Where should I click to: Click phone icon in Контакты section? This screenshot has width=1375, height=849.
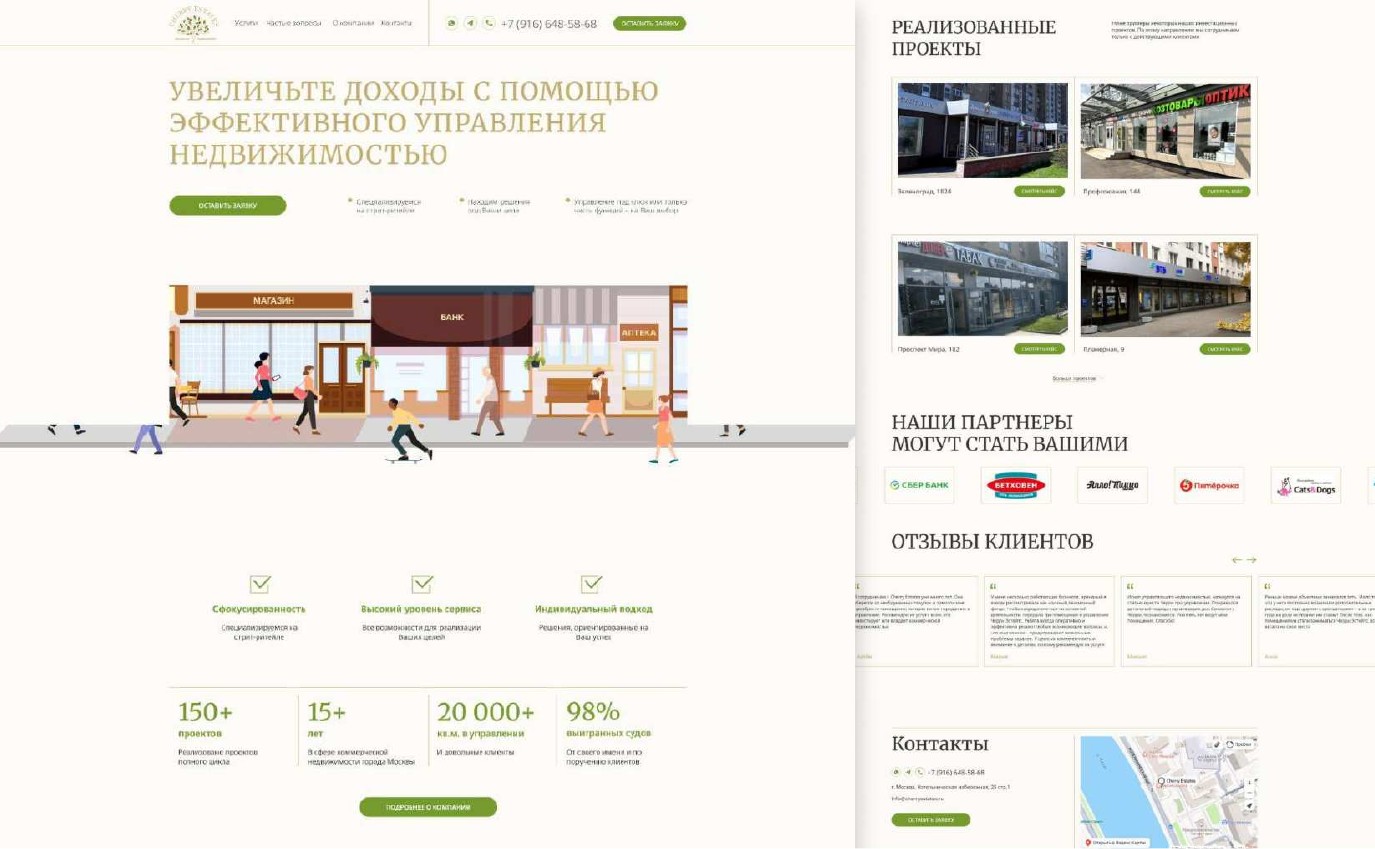tap(920, 772)
